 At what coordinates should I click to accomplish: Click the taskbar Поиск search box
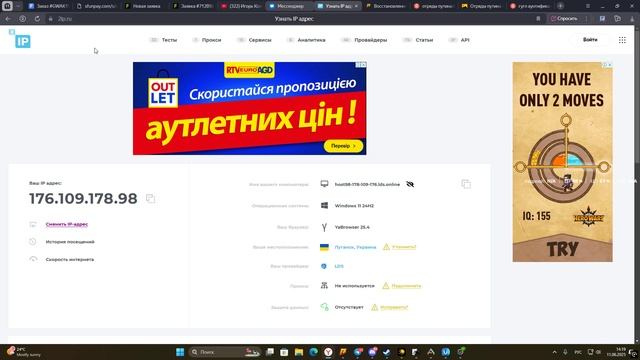click(x=225, y=352)
